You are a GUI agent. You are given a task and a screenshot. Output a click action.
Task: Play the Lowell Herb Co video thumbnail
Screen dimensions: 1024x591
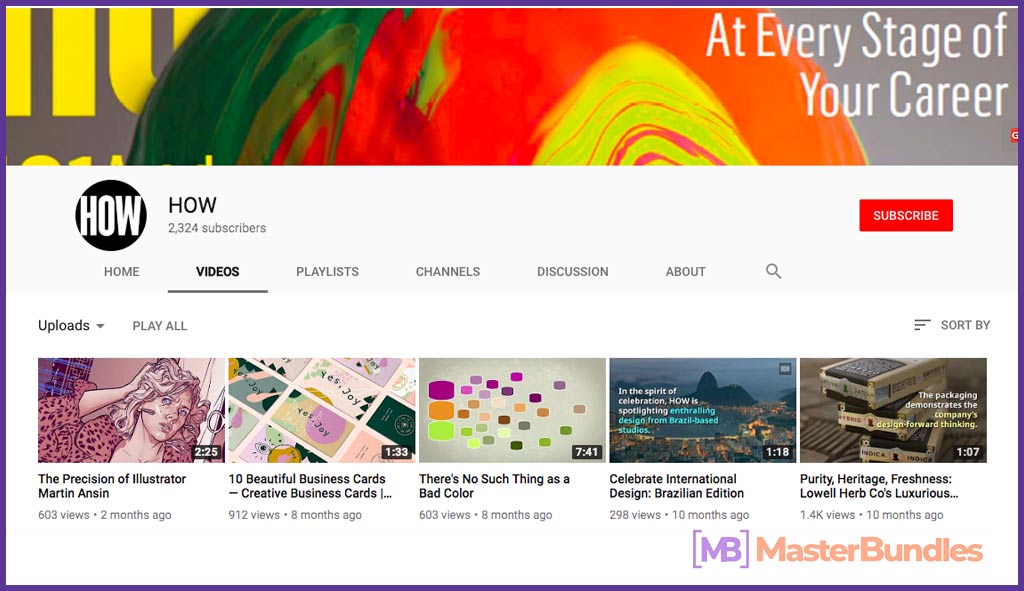[893, 410]
